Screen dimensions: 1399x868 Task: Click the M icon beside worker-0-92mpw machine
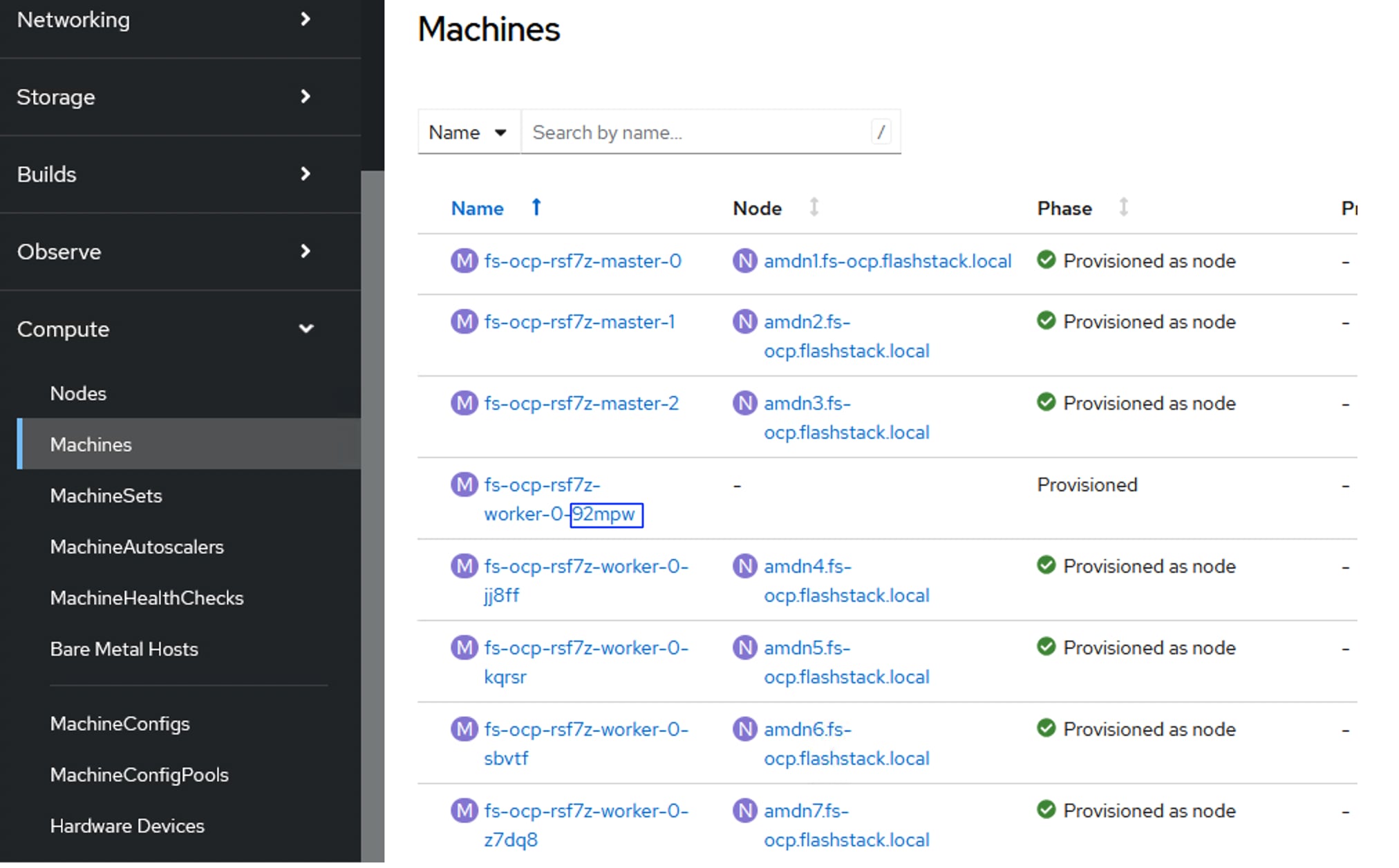tap(464, 485)
